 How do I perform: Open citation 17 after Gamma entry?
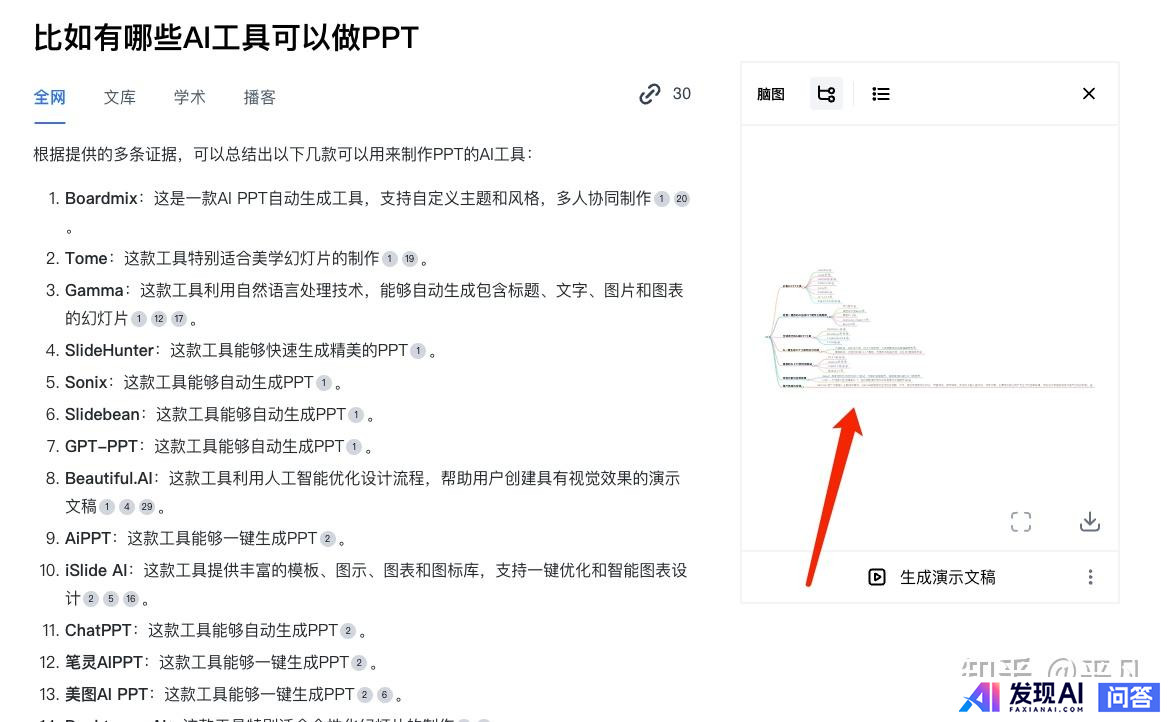(x=178, y=319)
